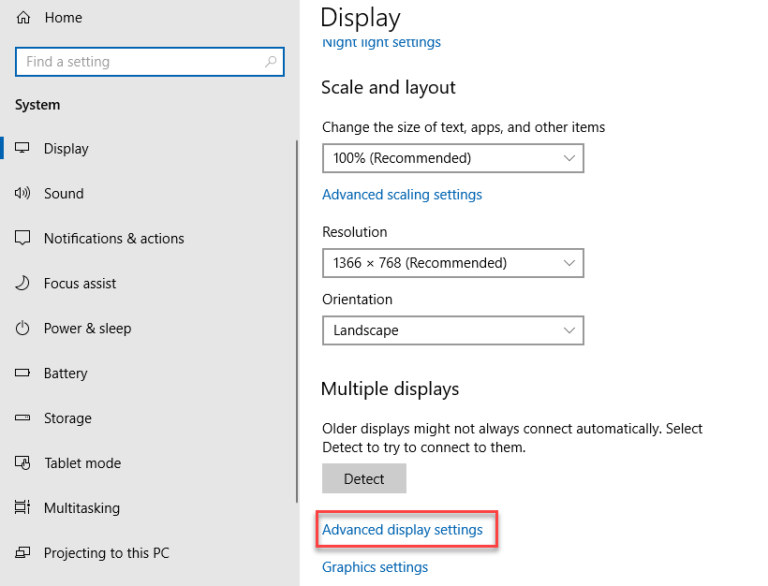The width and height of the screenshot is (768, 586).
Task: Open Battery using its icon
Action: coord(23,374)
